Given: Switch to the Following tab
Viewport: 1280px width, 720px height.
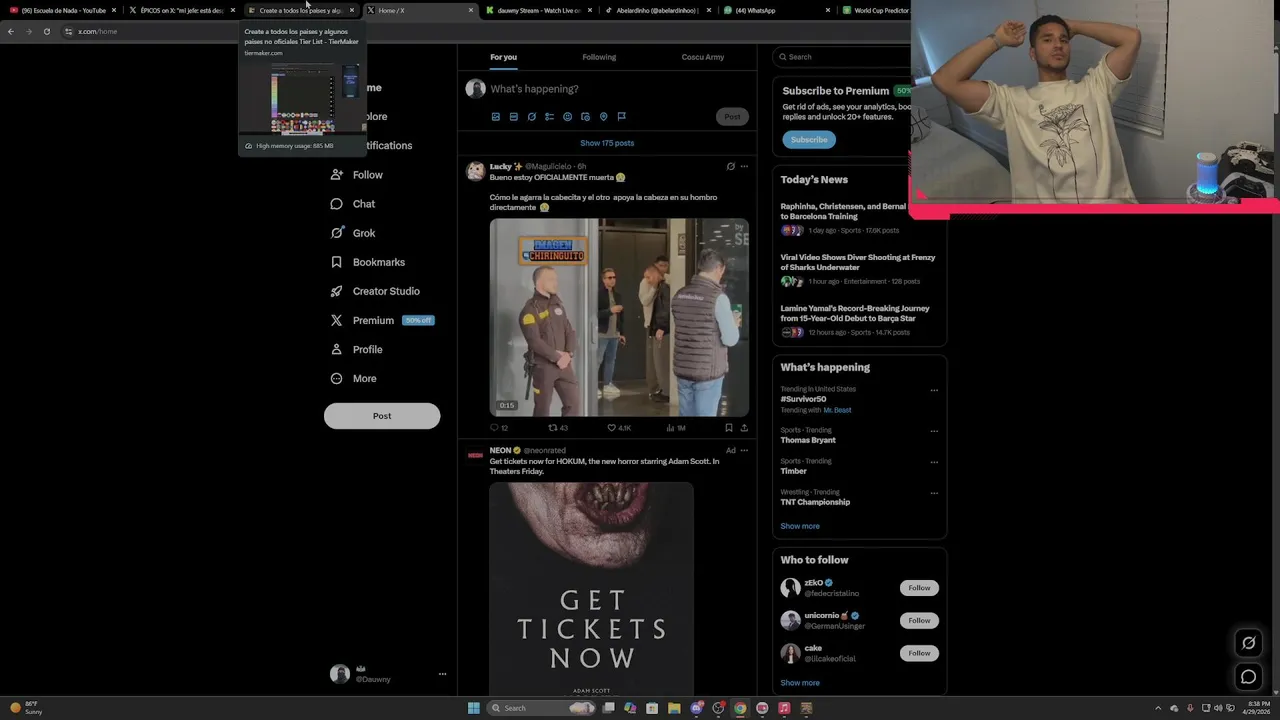Looking at the screenshot, I should (x=599, y=57).
